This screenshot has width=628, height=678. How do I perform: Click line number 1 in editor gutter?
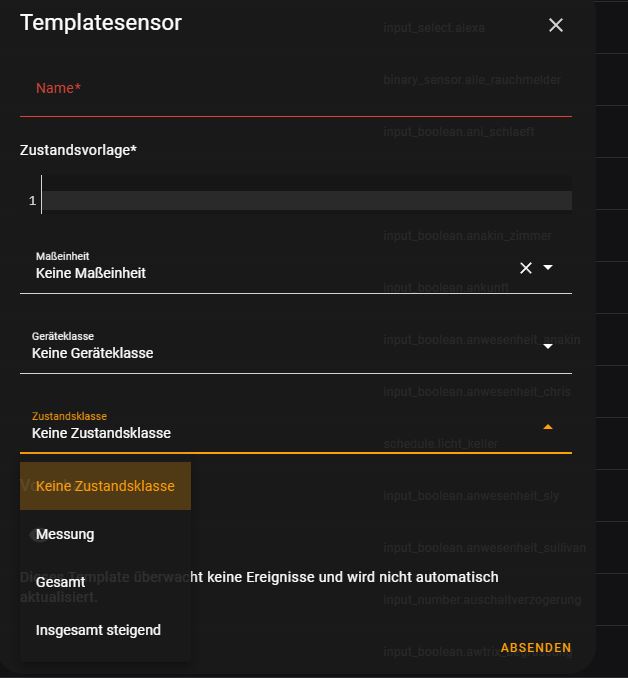click(32, 201)
